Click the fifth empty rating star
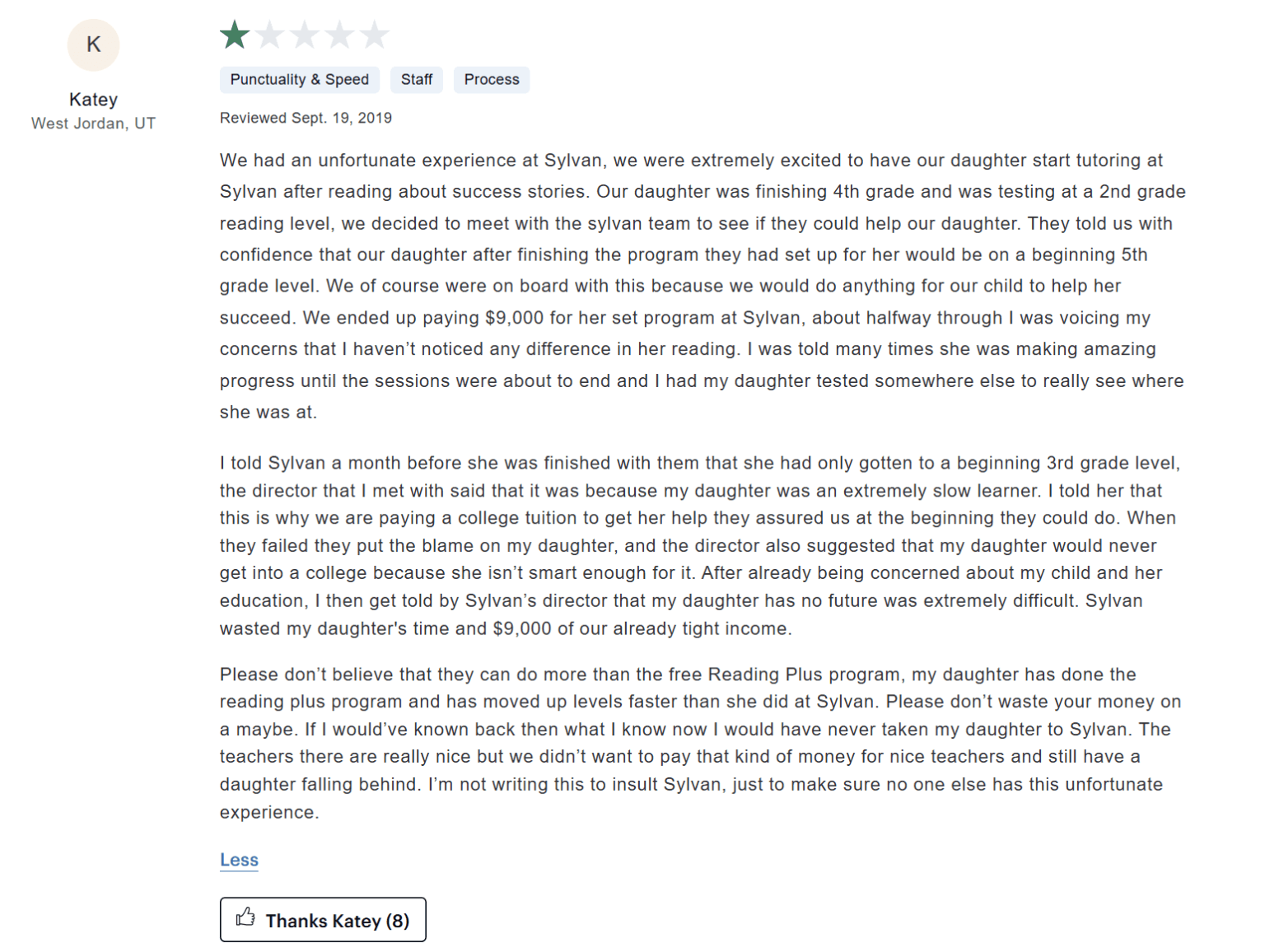 coord(375,35)
